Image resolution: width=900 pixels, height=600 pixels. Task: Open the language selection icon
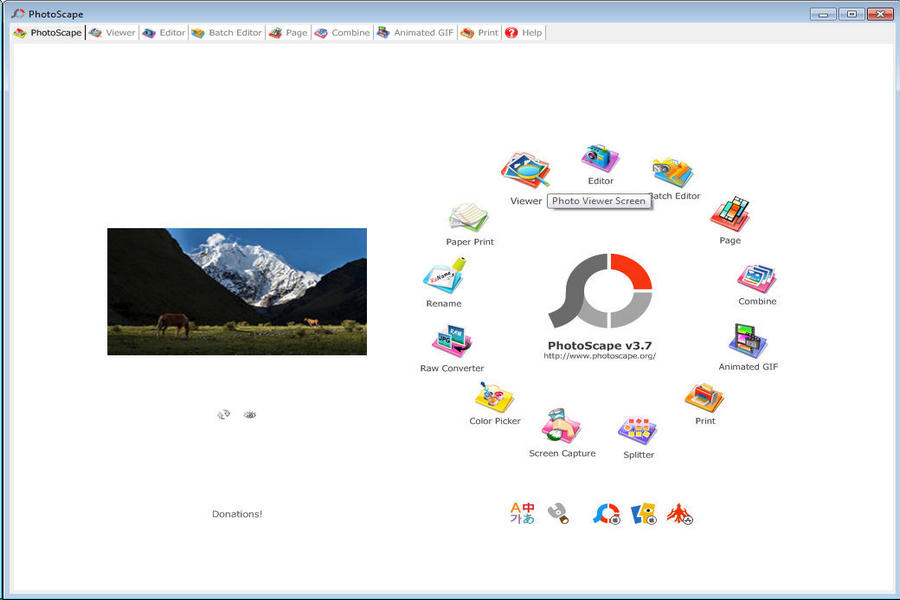click(x=522, y=513)
